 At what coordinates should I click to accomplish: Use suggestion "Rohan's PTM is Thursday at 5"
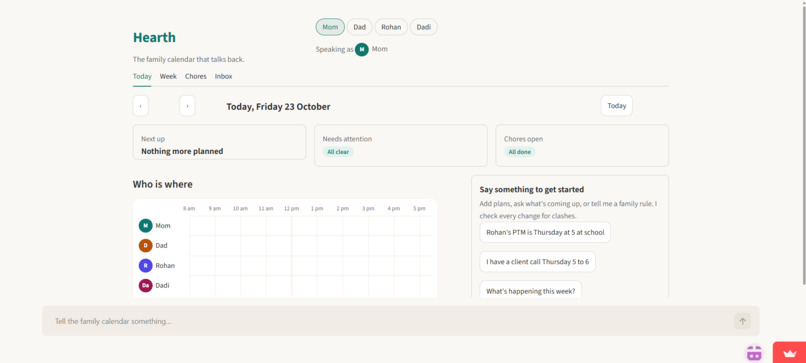pyautogui.click(x=545, y=232)
